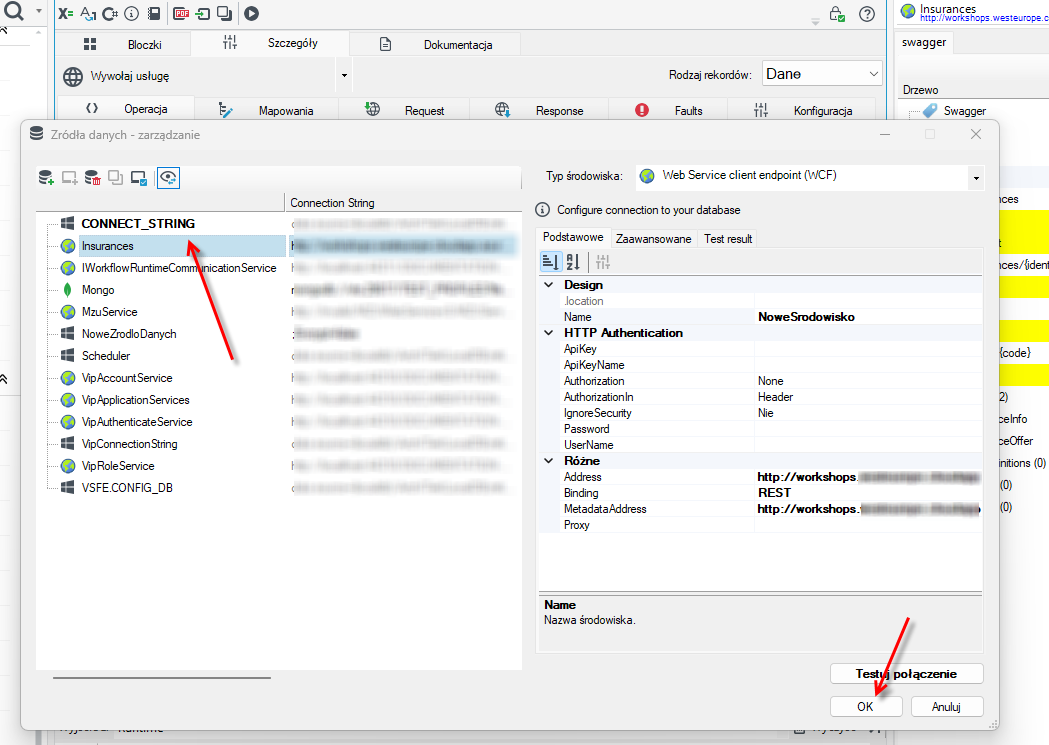Click the Testuj połączenie button

(x=907, y=674)
